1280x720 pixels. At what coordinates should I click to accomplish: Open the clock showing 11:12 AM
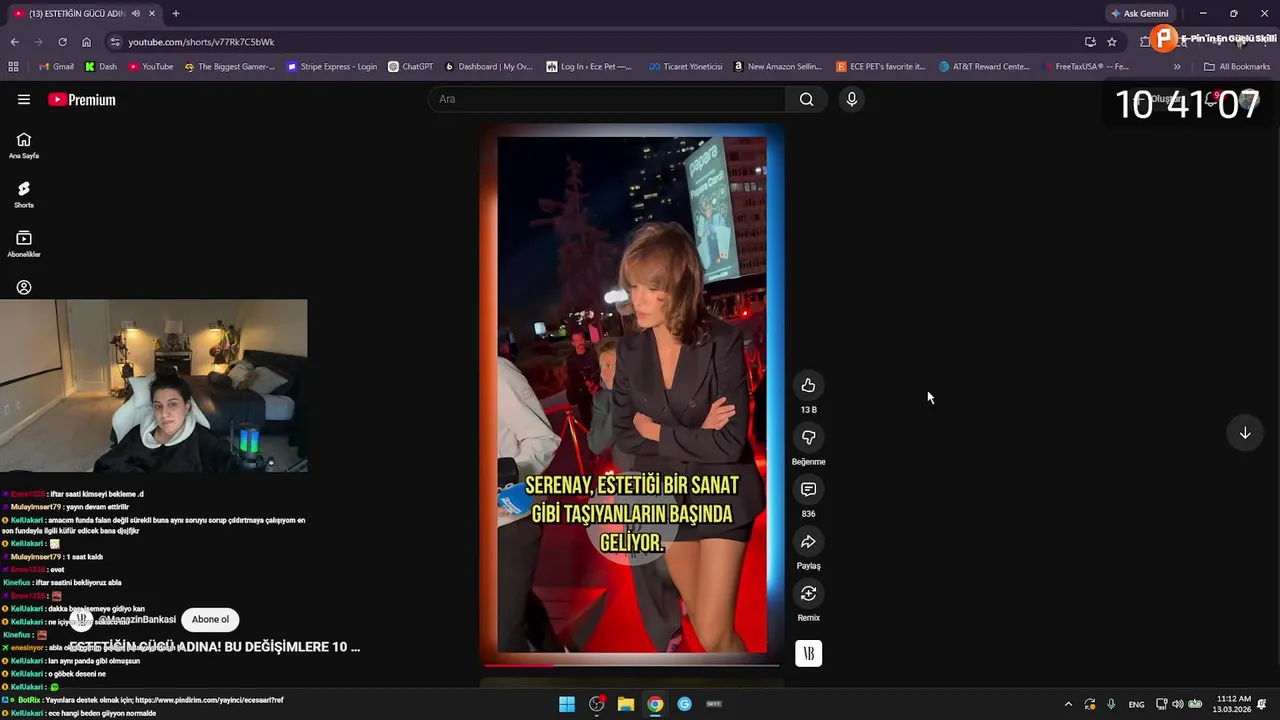(x=1232, y=704)
